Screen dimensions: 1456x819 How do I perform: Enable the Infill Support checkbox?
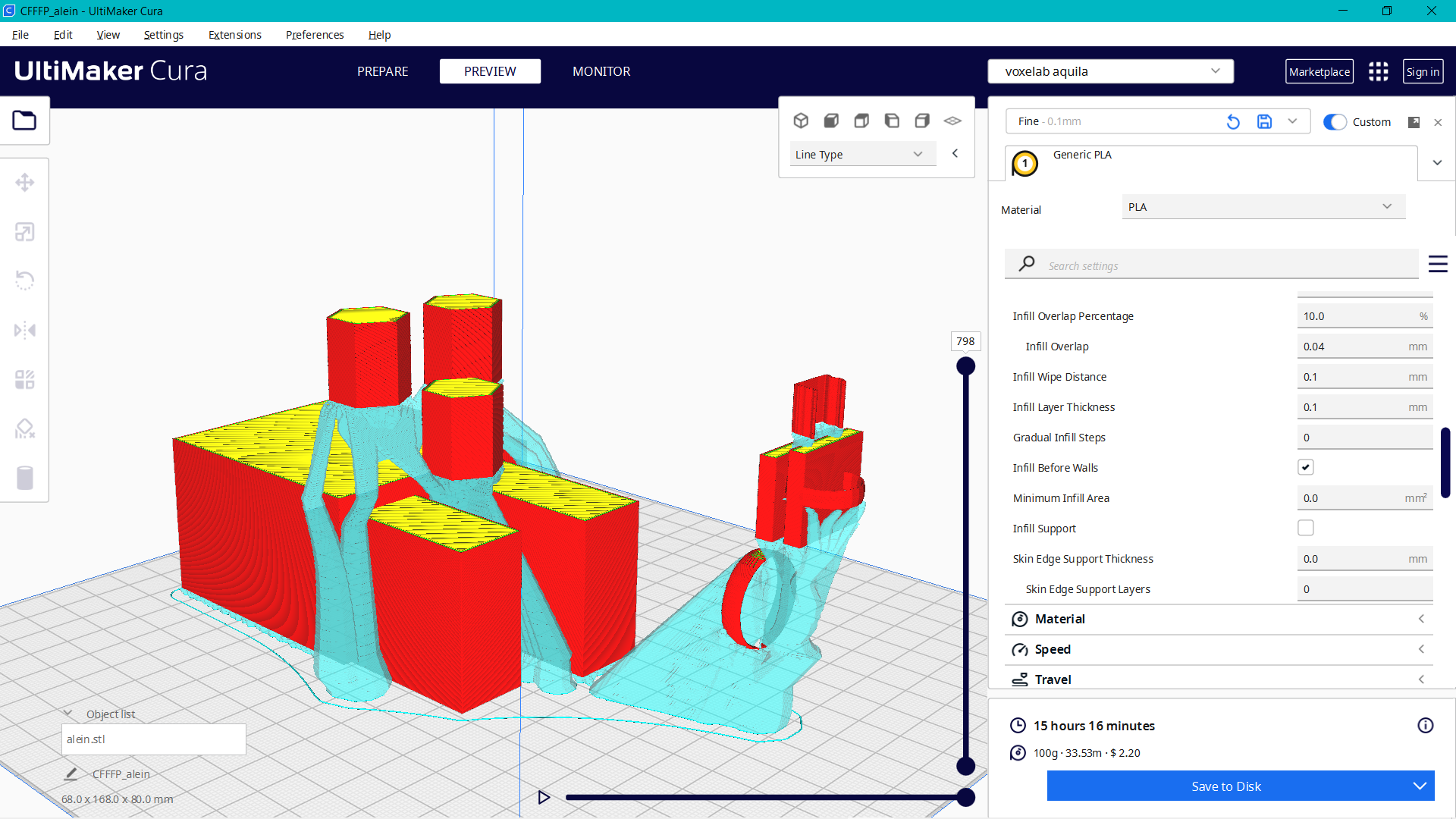(1305, 528)
